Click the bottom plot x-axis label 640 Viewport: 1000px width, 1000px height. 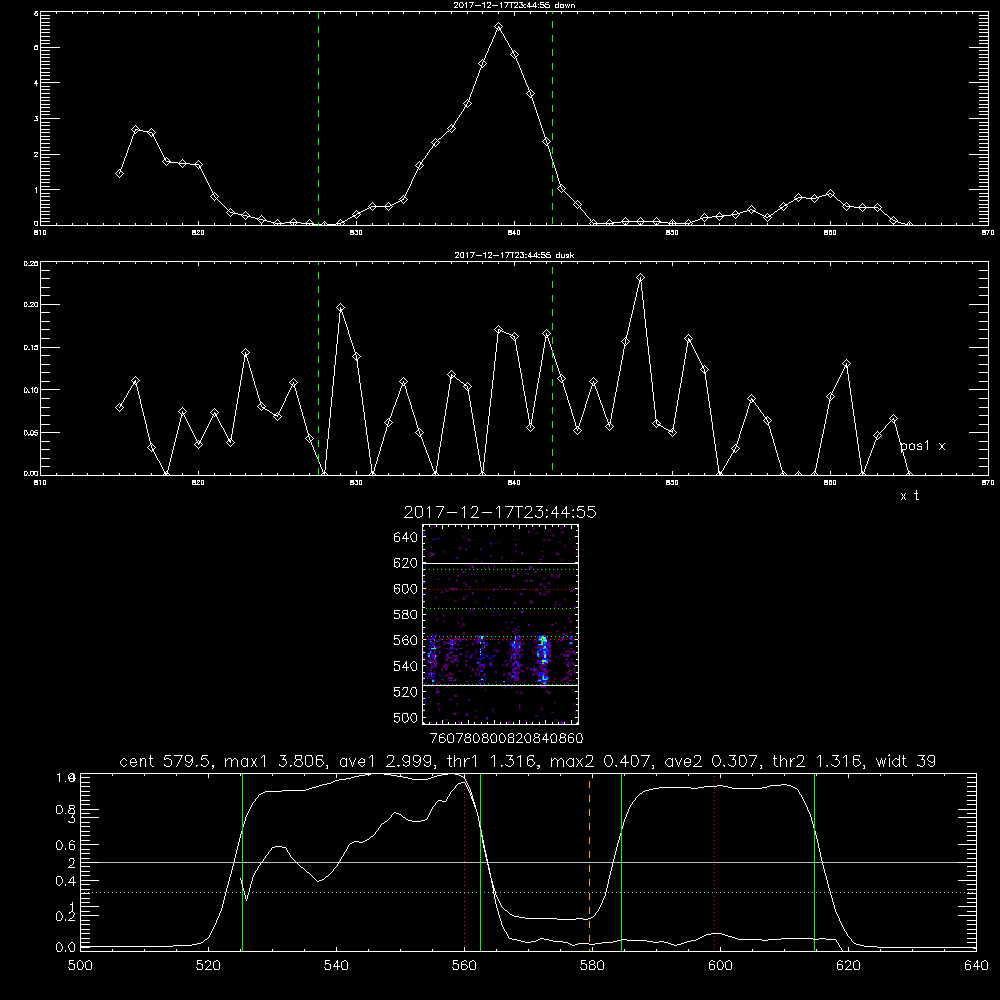tap(976, 966)
